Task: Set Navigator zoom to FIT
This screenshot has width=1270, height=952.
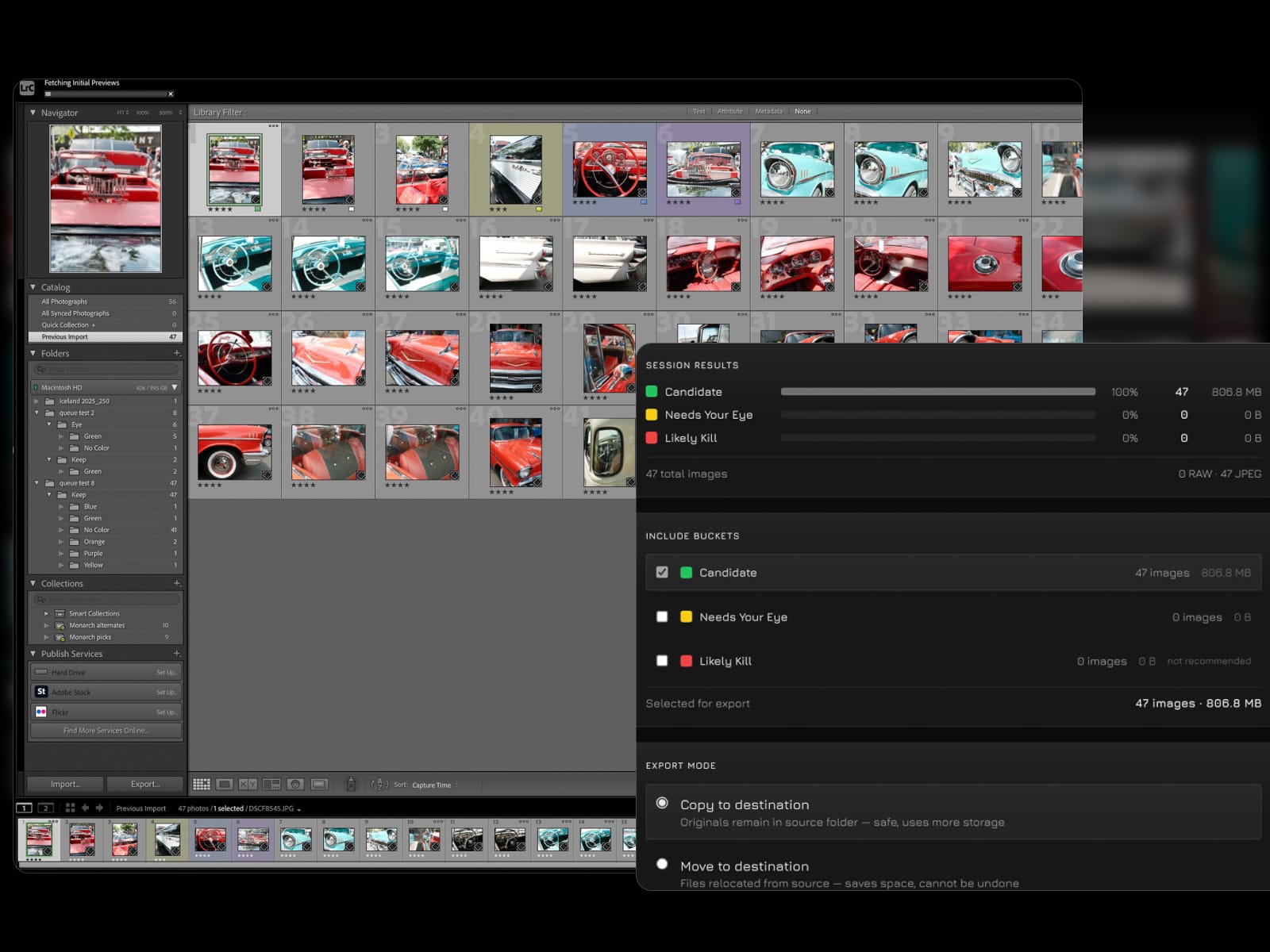Action: point(122,113)
